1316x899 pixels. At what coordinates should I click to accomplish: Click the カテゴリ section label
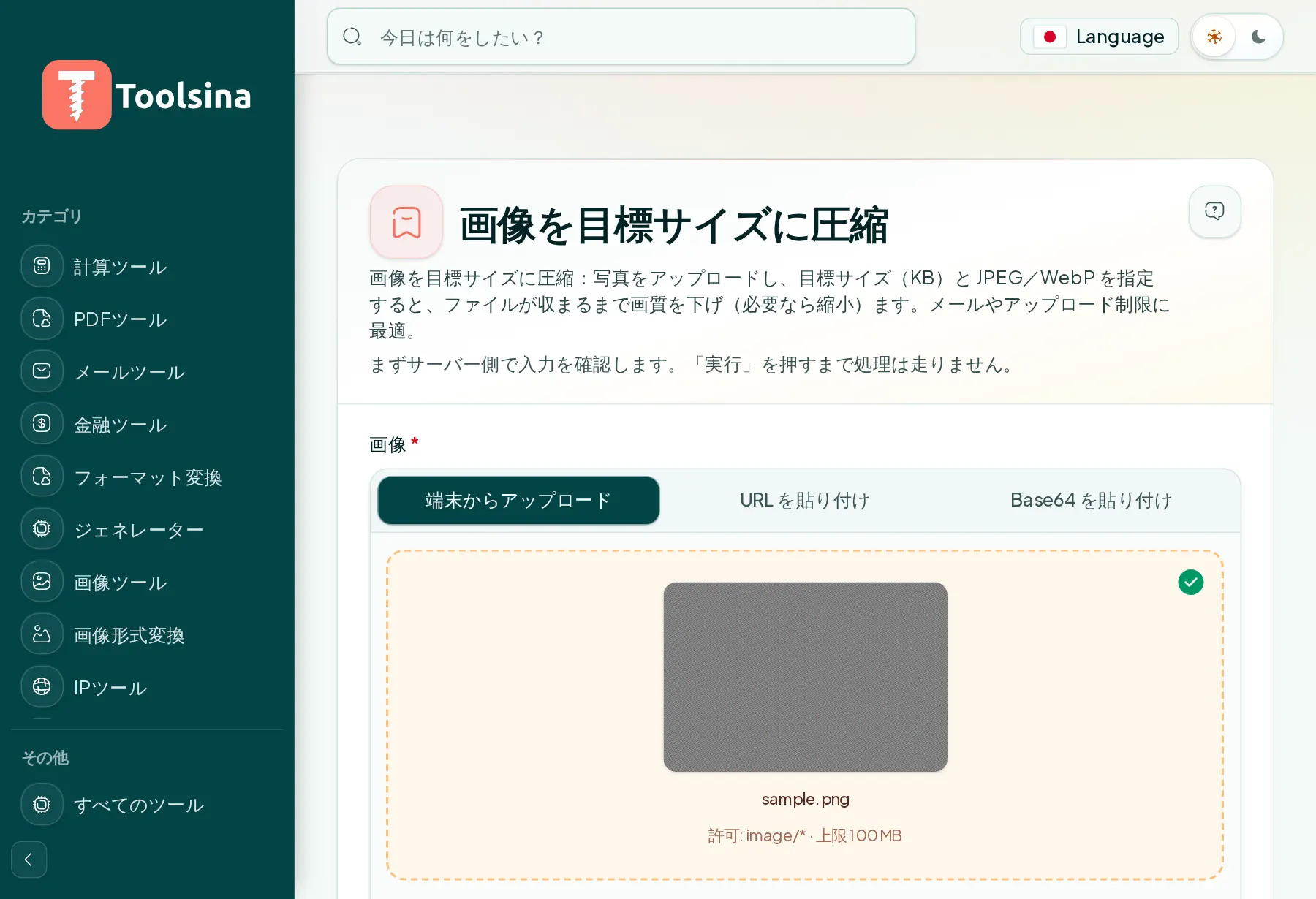click(51, 216)
